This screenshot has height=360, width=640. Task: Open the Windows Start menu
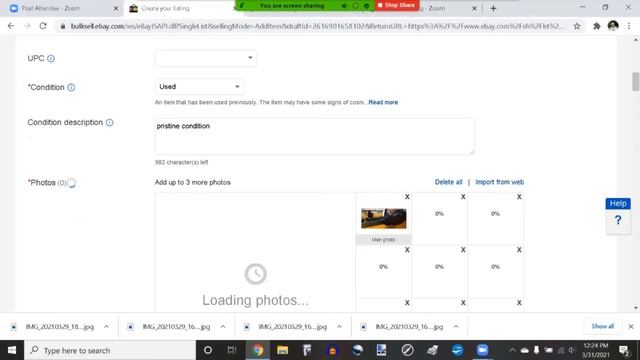[x=12, y=350]
